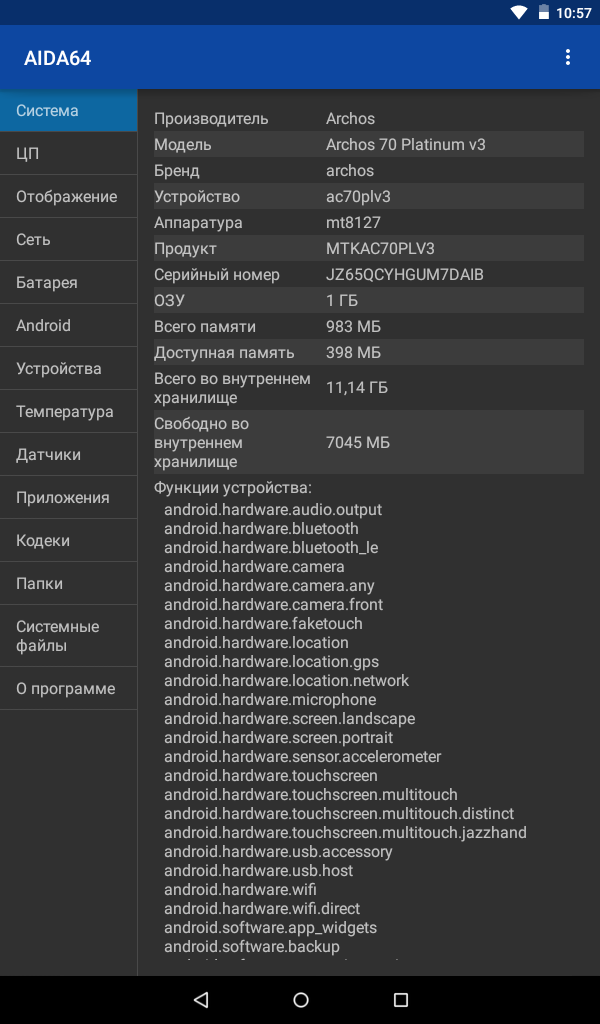This screenshot has width=600, height=1024.
Task: Open the Датчики sensors list
Action: [x=69, y=455]
